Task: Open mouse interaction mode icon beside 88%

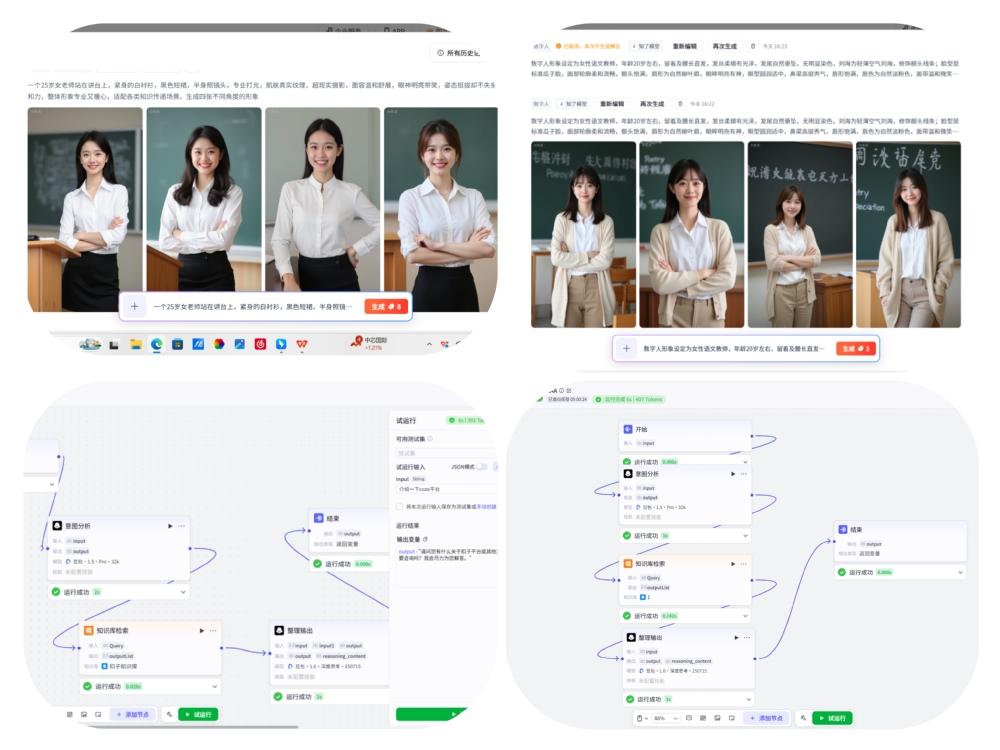Action: [641, 718]
